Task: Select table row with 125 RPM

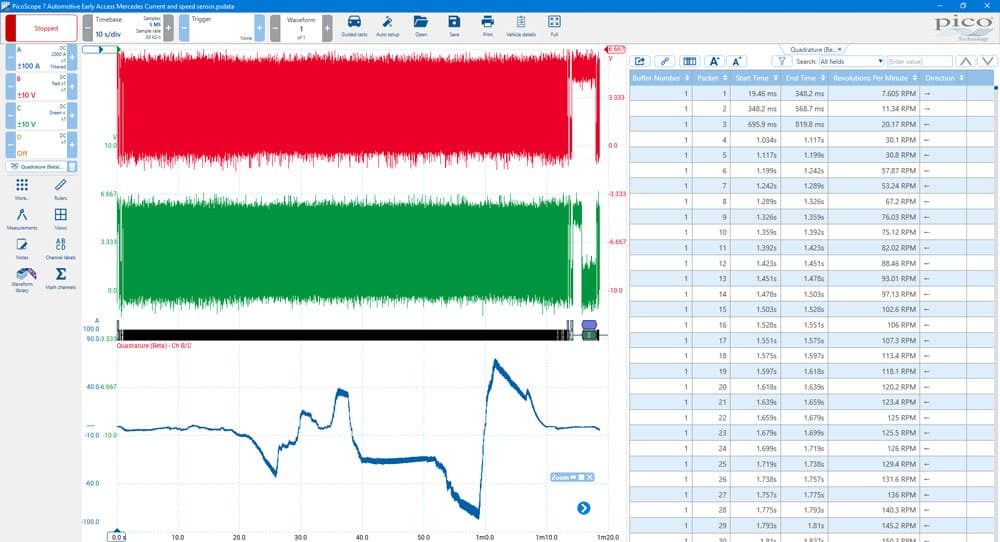Action: pyautogui.click(x=811, y=418)
